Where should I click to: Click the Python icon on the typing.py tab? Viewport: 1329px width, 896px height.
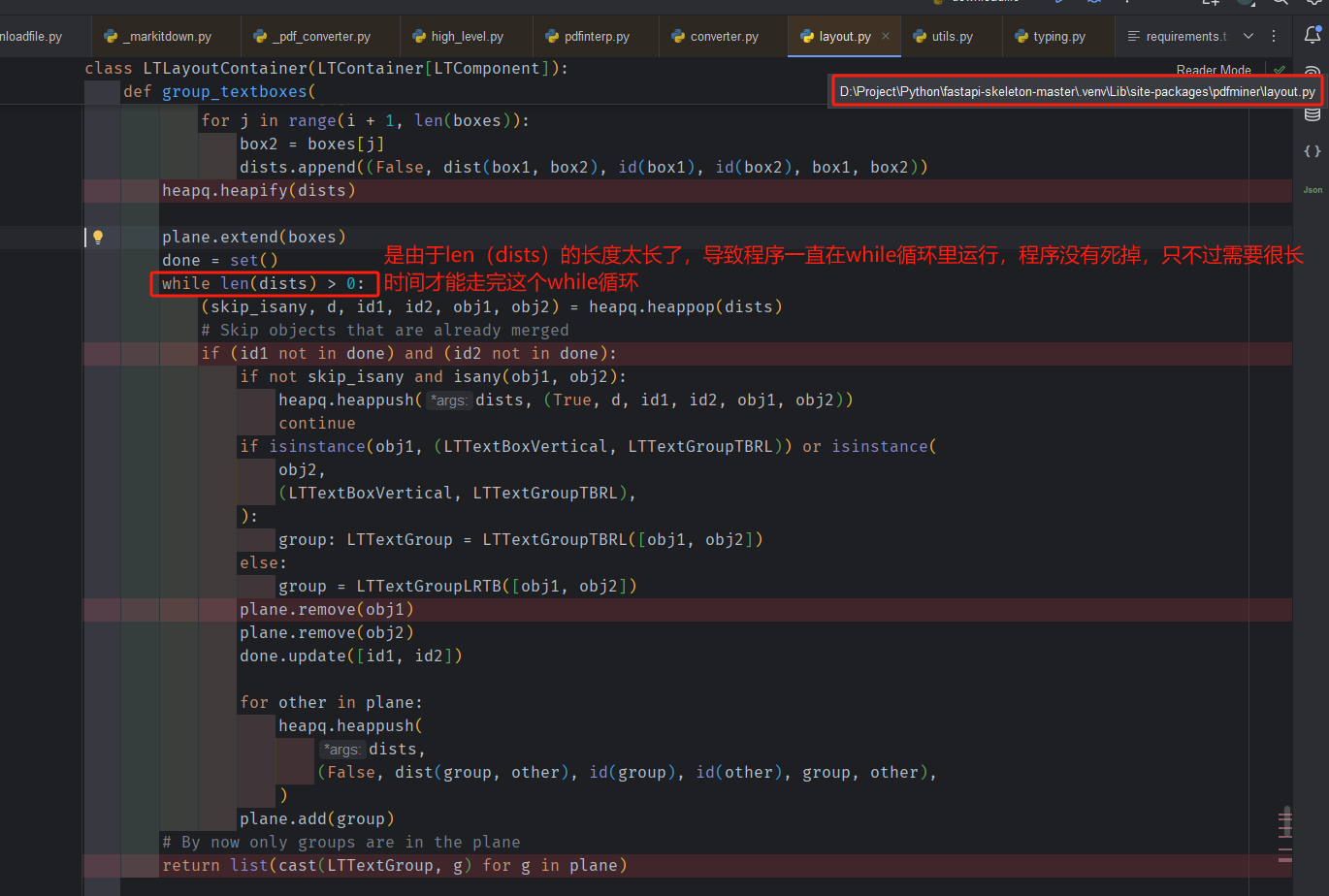point(1021,36)
